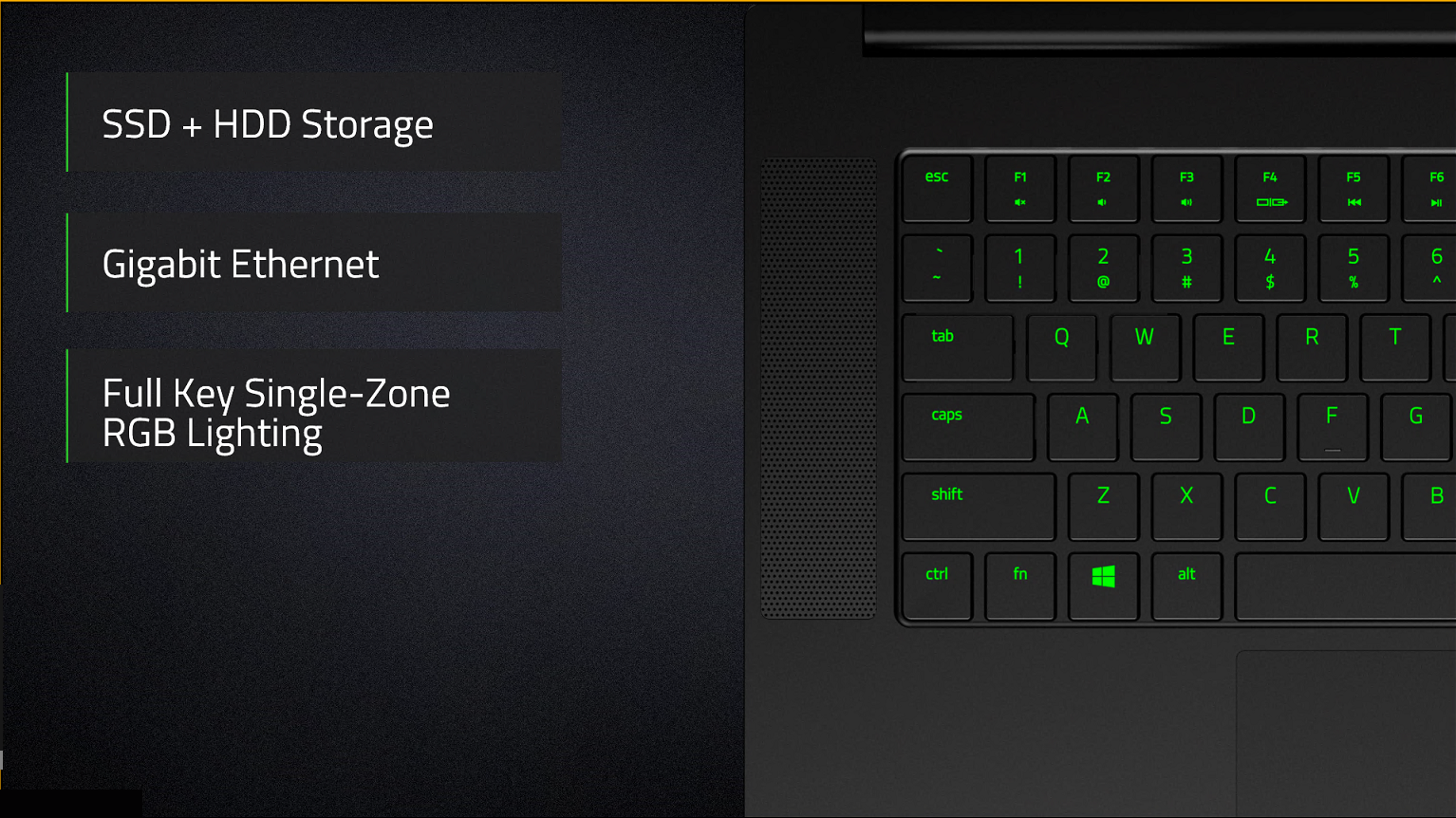Click the alt key
Image resolution: width=1456 pixels, height=818 pixels.
pos(1186,586)
